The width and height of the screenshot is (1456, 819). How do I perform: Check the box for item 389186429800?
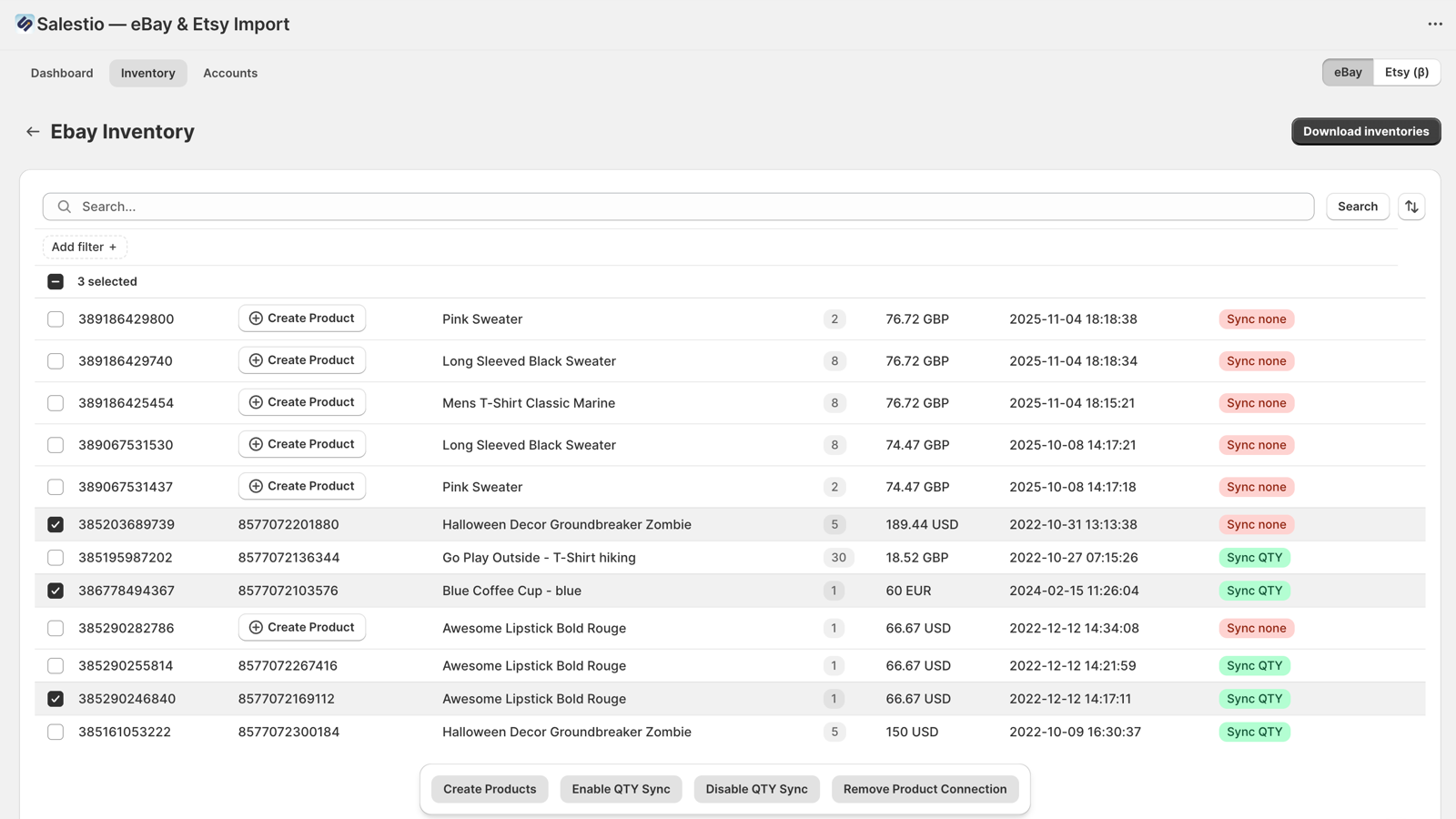click(56, 319)
